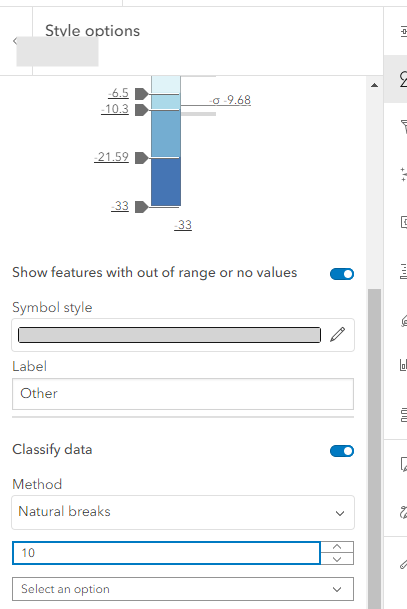Click the pencil icon to edit symbol style

(337, 334)
